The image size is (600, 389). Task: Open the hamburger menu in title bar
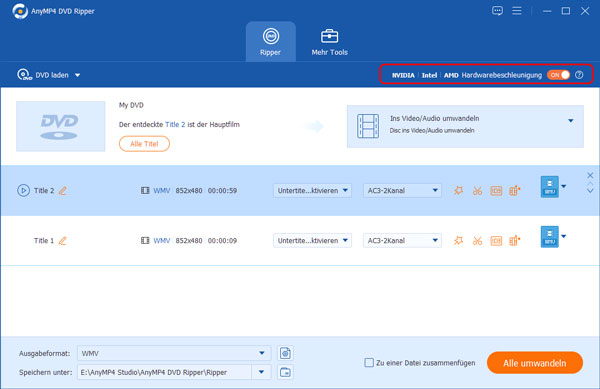(x=517, y=11)
